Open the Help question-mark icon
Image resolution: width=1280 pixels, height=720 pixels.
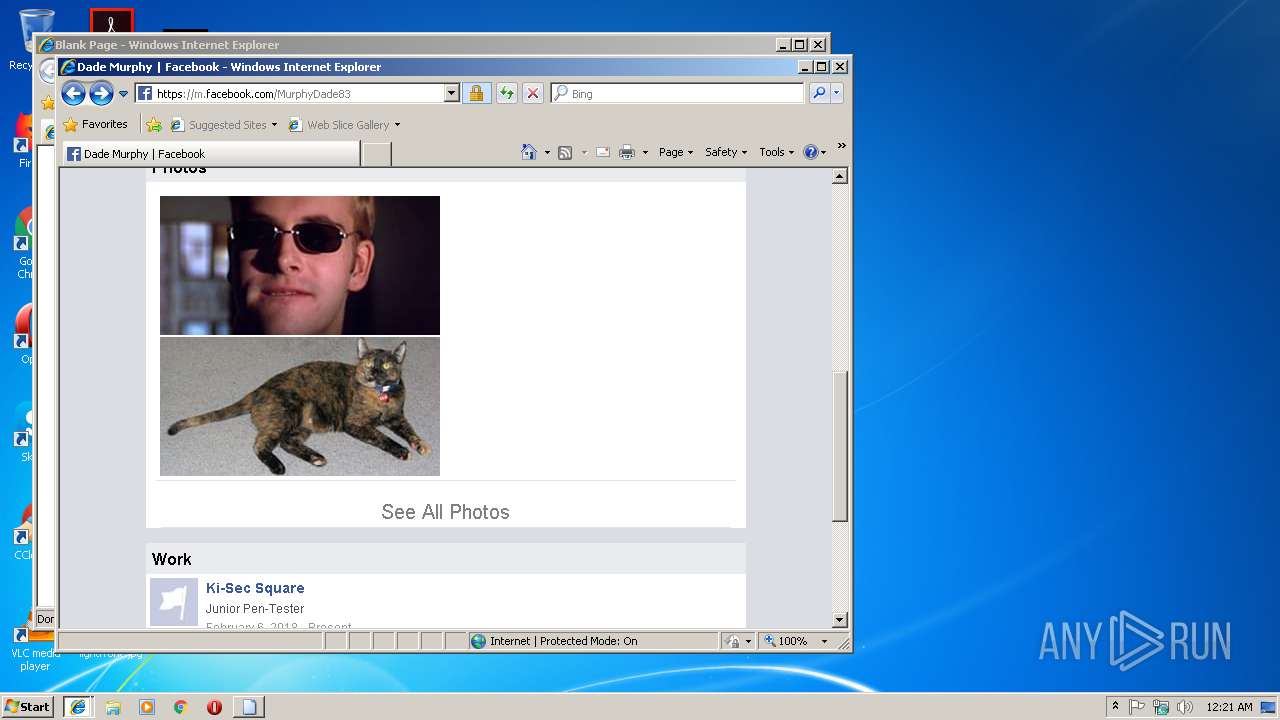coord(811,152)
